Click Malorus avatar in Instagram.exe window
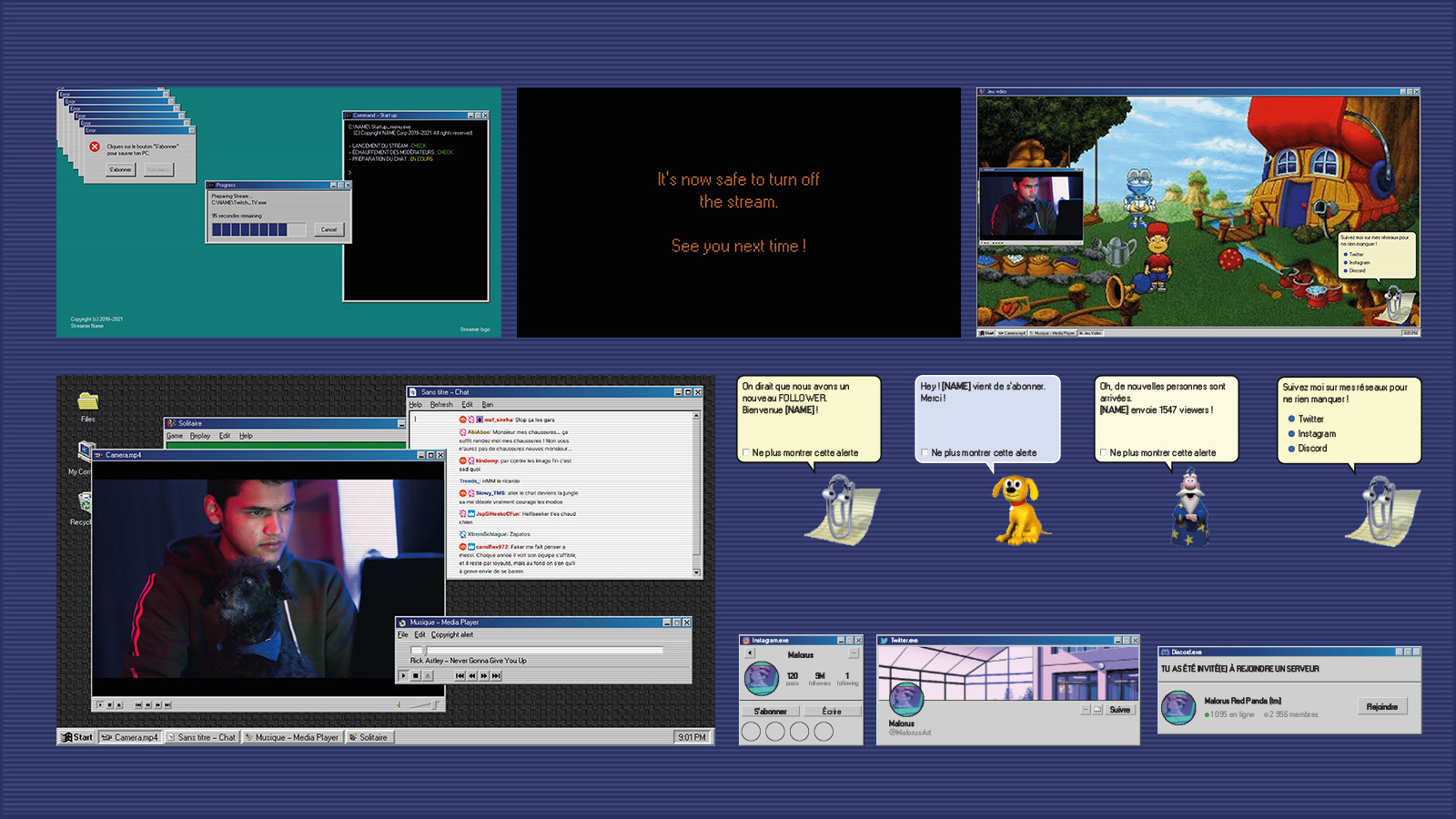Screen dimensions: 1456x819 point(762,678)
